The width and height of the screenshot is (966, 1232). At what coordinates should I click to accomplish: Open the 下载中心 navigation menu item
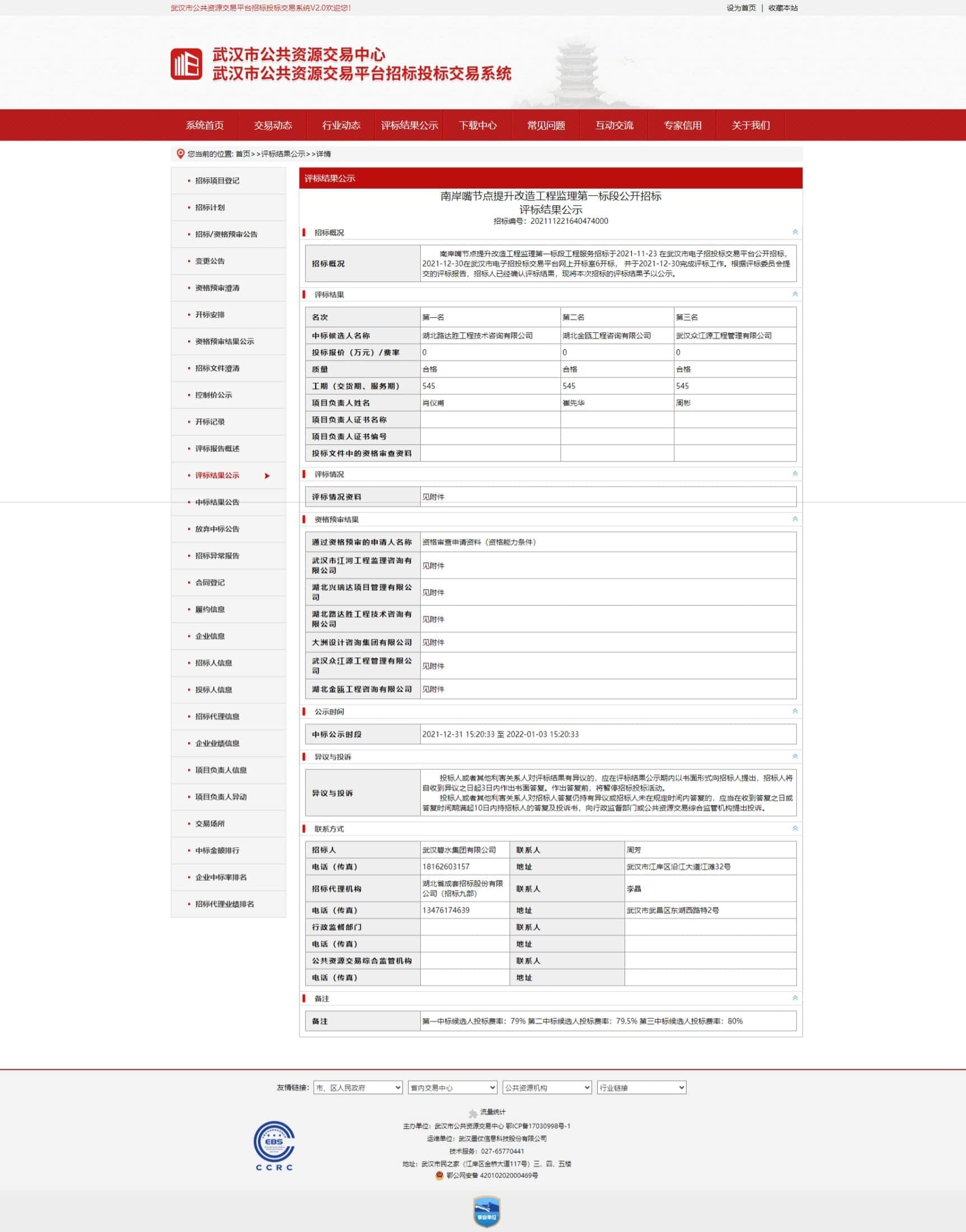[477, 125]
